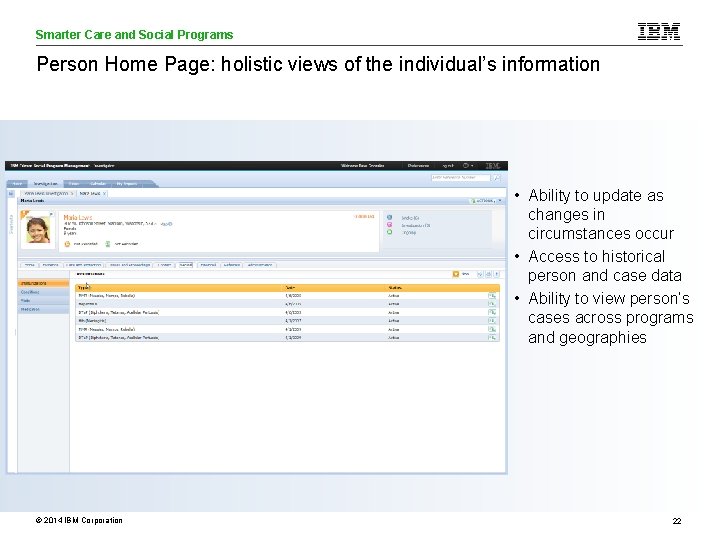The width and height of the screenshot is (720, 540).
Task: Select Medications in the left sidebar
Action: (43, 309)
